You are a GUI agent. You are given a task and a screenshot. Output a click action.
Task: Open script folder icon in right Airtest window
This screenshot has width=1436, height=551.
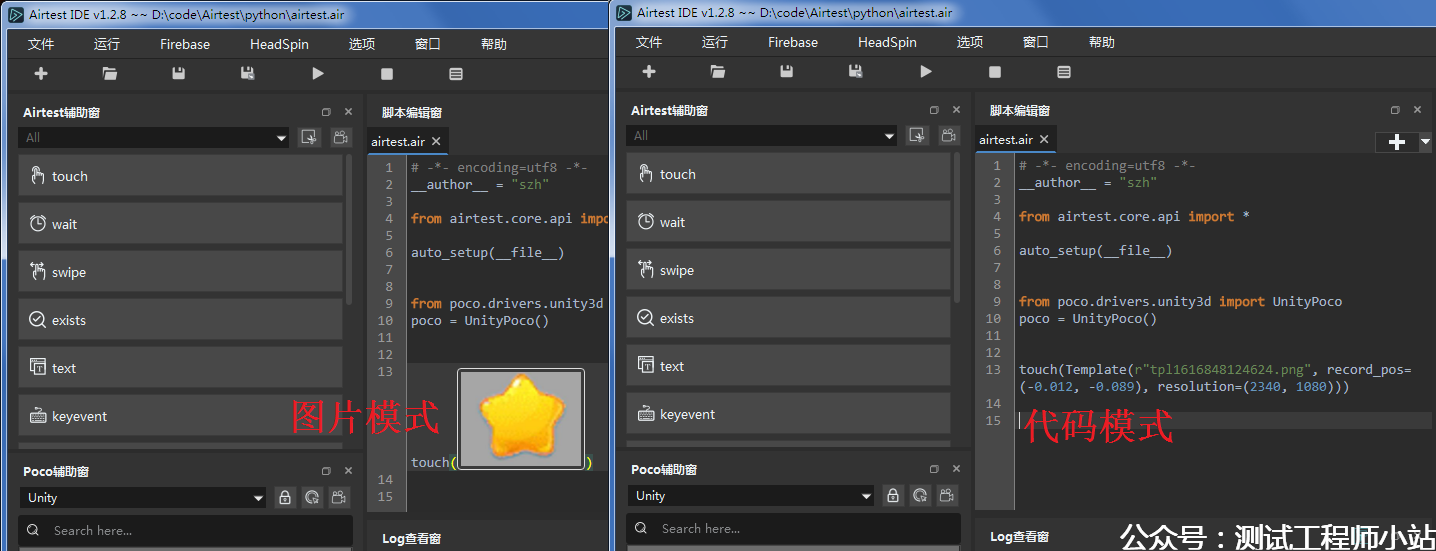718,72
